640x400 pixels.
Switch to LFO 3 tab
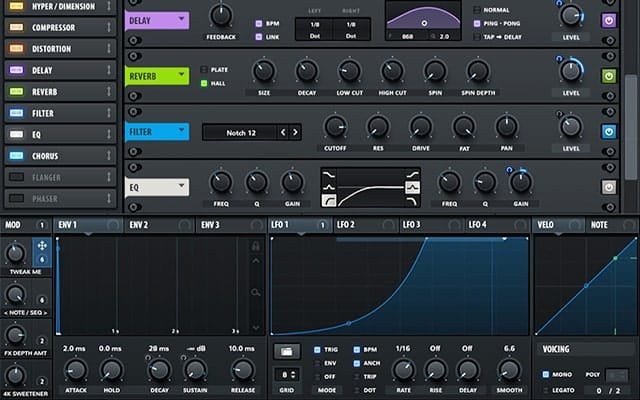[432, 225]
